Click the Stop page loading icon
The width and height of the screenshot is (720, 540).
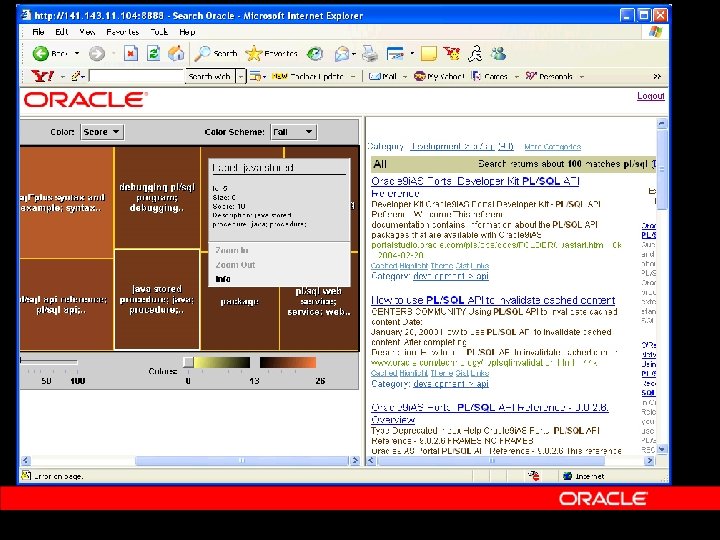(131, 54)
